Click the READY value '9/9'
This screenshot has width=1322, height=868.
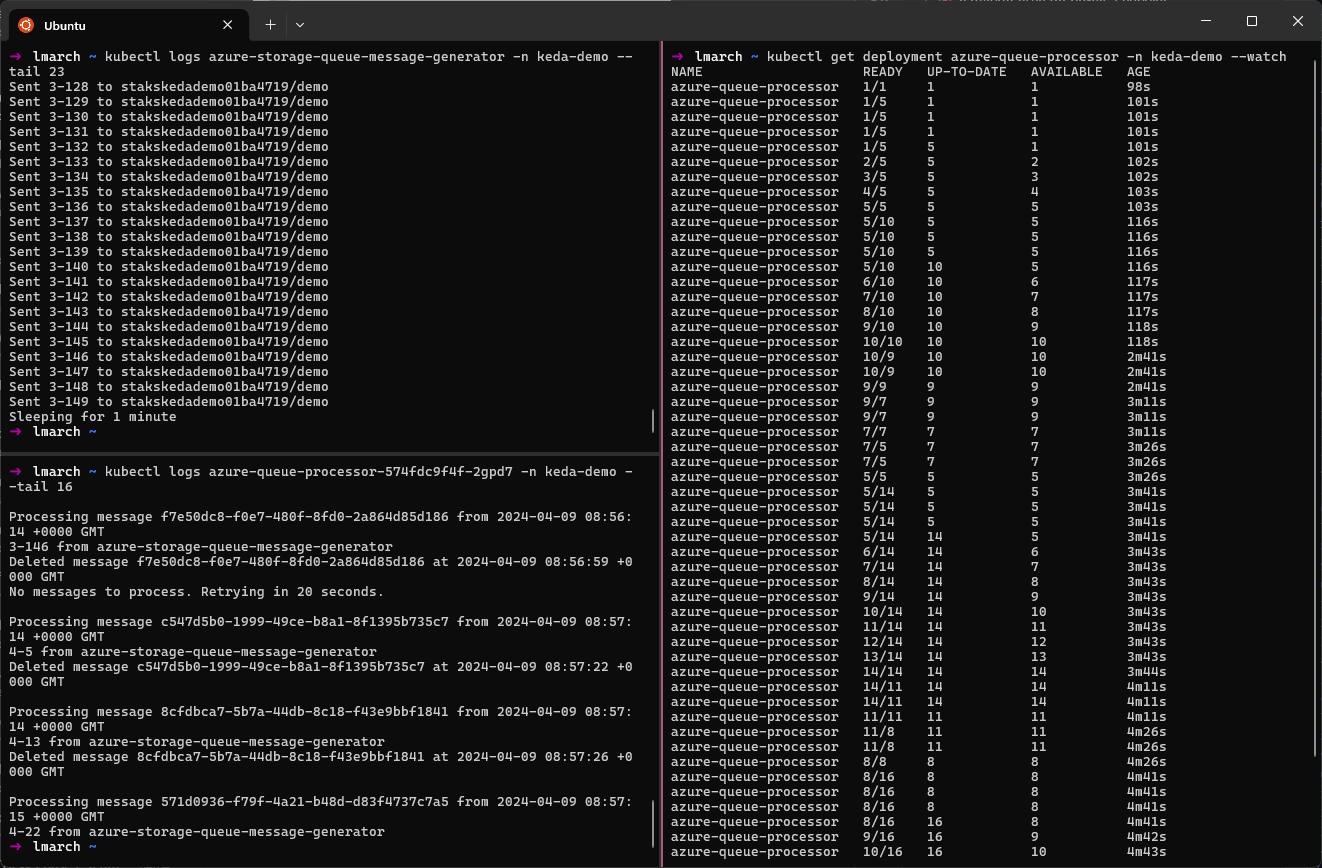pyautogui.click(x=875, y=387)
